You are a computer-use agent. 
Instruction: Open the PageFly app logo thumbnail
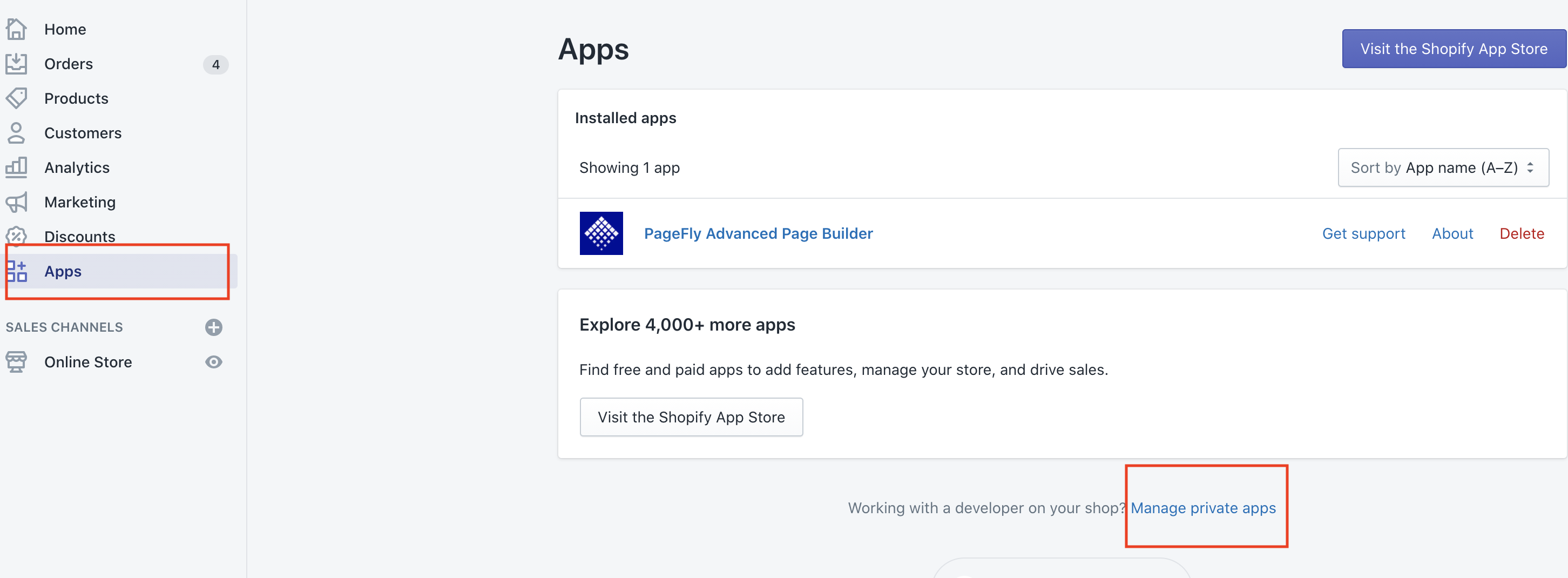[601, 233]
